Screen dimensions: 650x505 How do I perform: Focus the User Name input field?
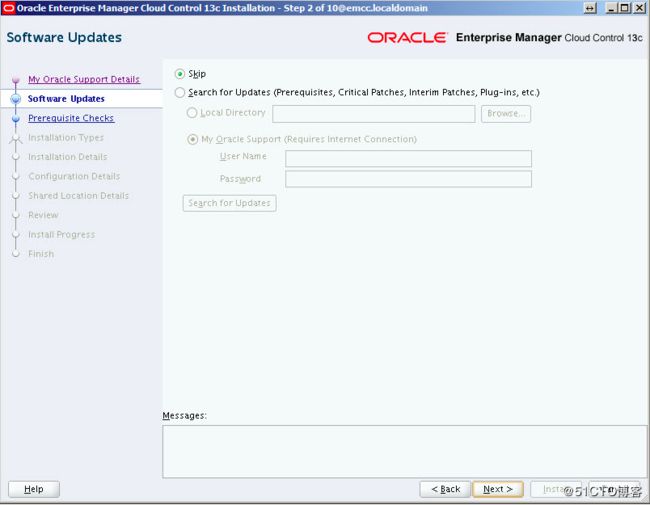(408, 158)
